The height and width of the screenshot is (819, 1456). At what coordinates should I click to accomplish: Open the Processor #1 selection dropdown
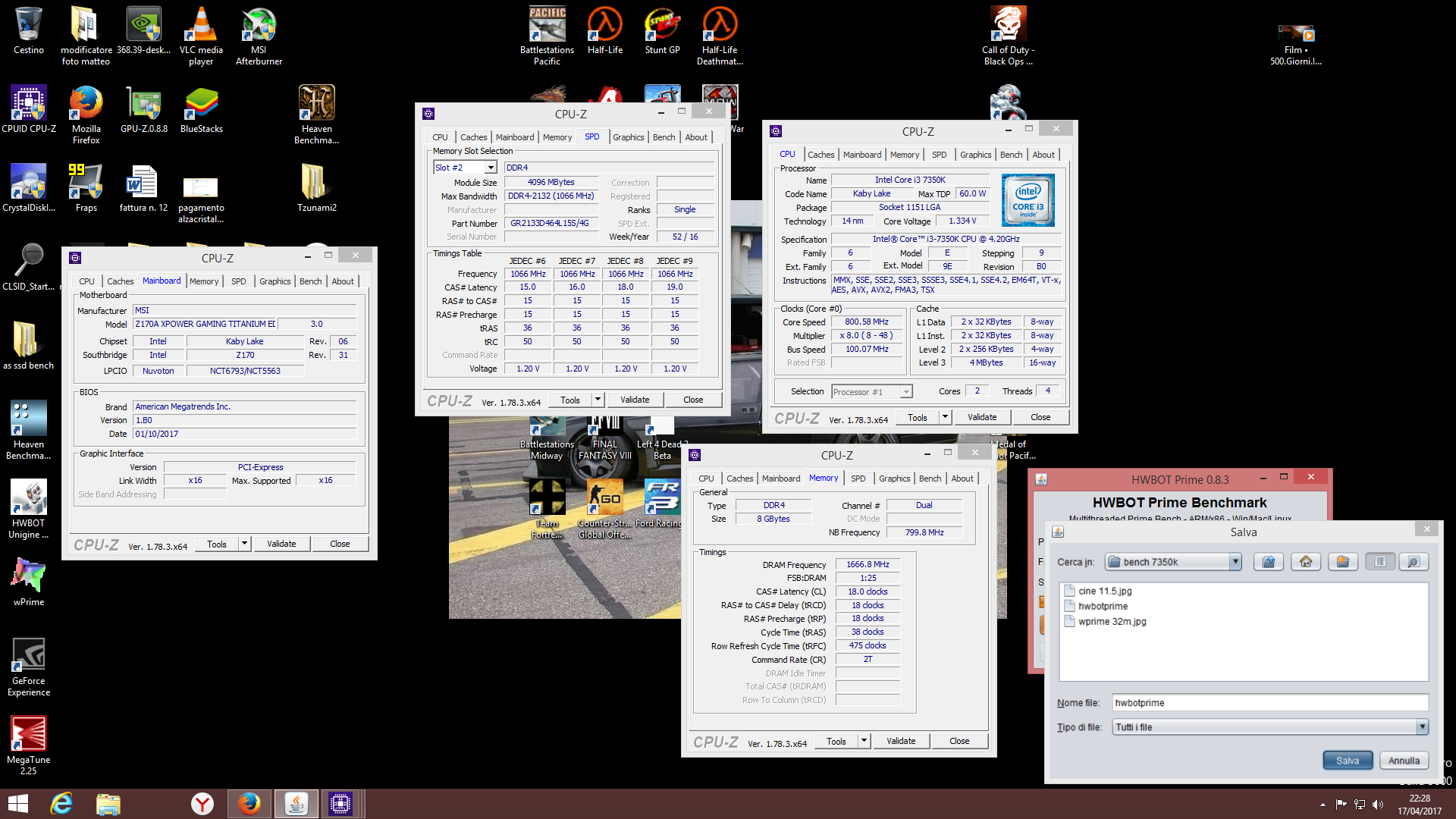906,392
